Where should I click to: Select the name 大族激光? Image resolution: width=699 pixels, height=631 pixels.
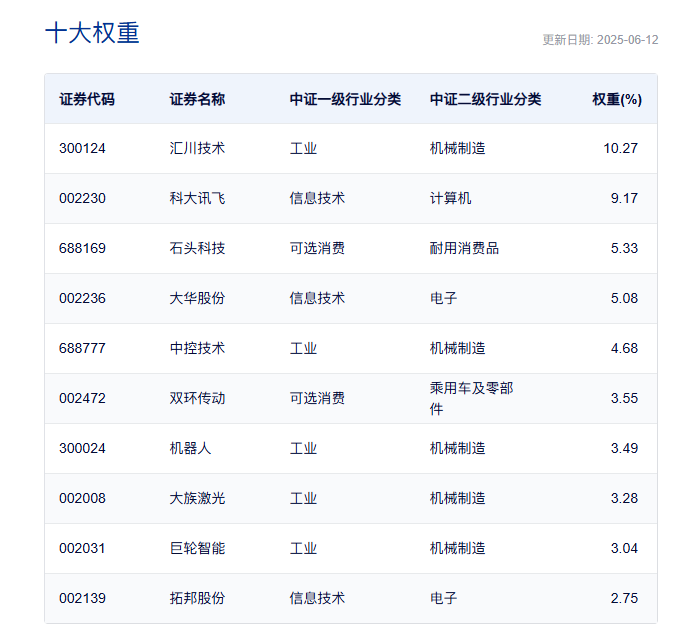point(197,498)
